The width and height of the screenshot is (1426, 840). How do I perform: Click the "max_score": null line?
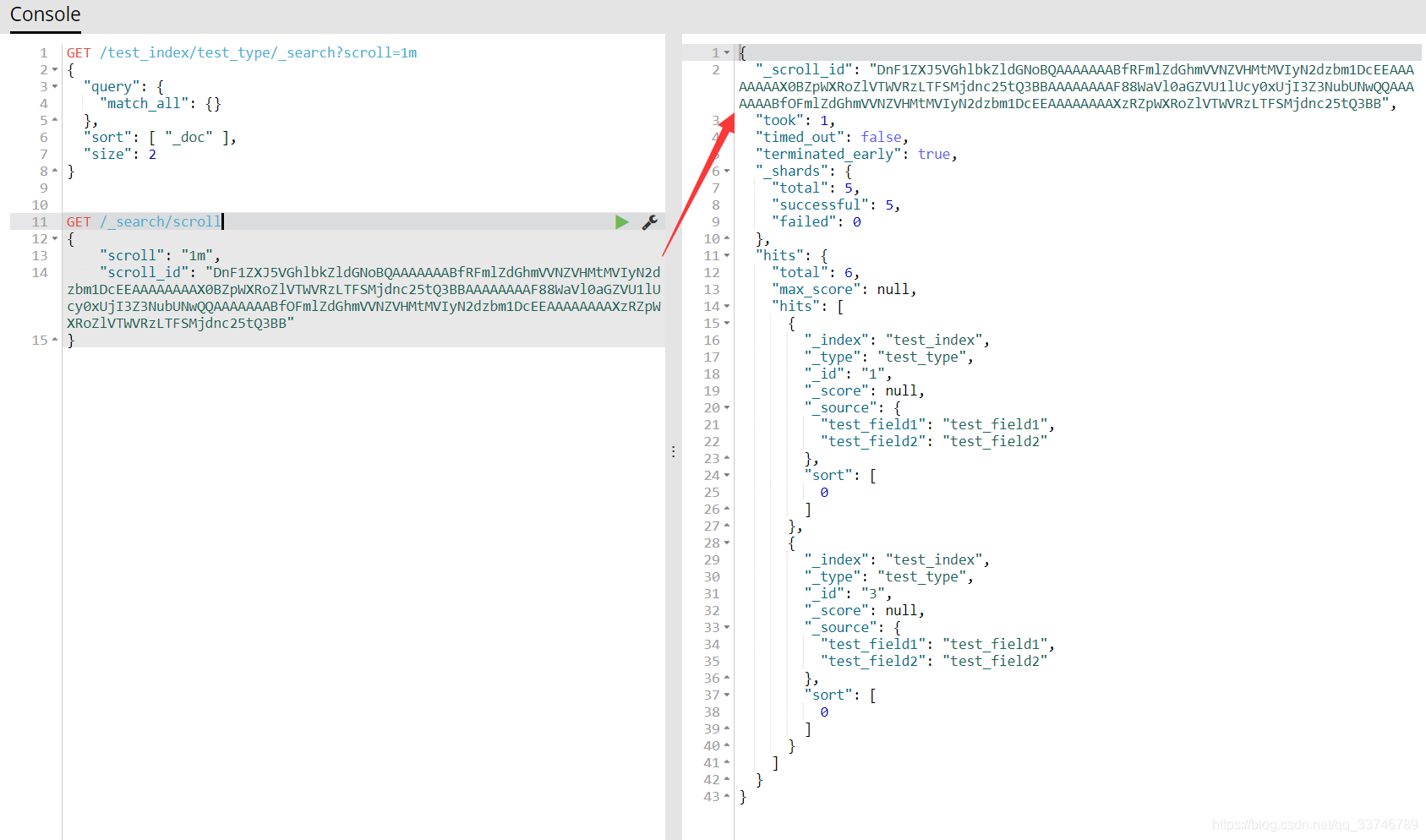[844, 290]
